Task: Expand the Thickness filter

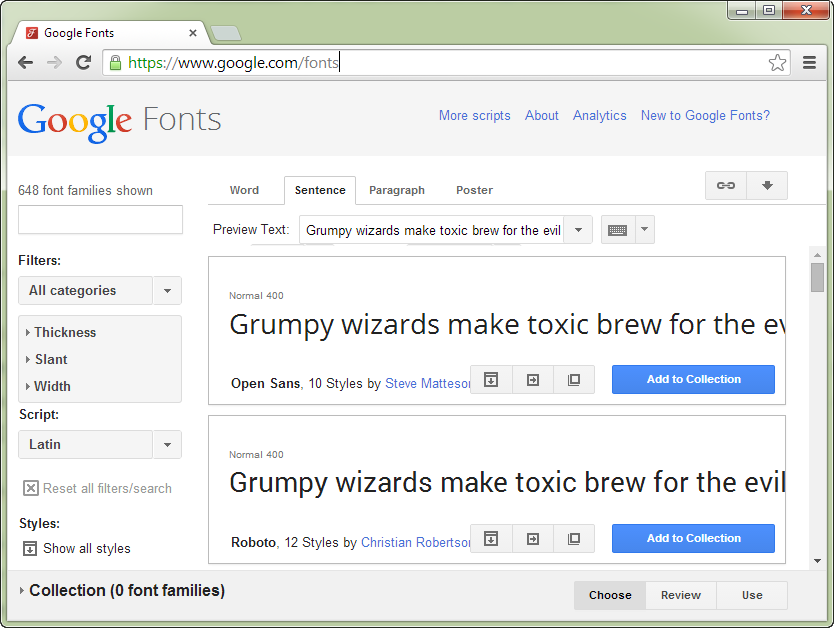Action: coord(61,332)
